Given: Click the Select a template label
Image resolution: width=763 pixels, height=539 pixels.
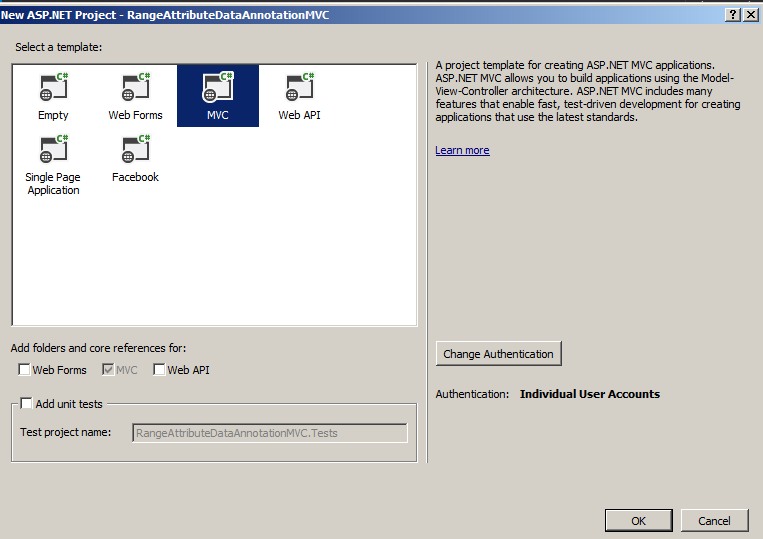Looking at the screenshot, I should click(x=59, y=47).
